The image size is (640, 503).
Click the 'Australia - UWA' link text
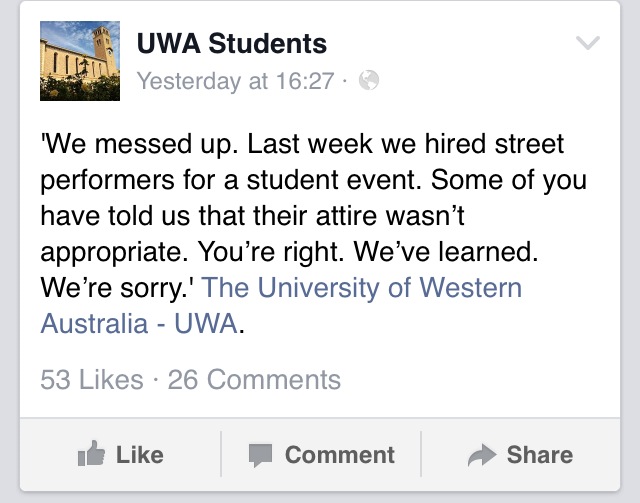139,324
